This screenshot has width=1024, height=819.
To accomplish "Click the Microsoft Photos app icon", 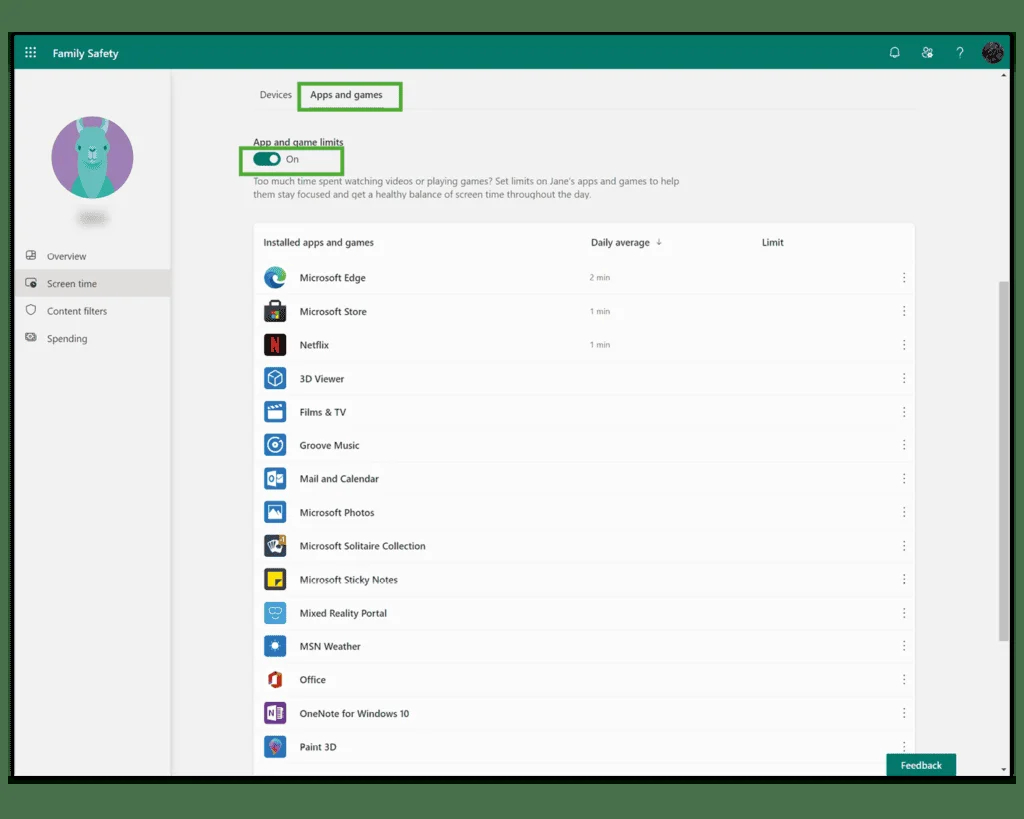I will coord(275,512).
